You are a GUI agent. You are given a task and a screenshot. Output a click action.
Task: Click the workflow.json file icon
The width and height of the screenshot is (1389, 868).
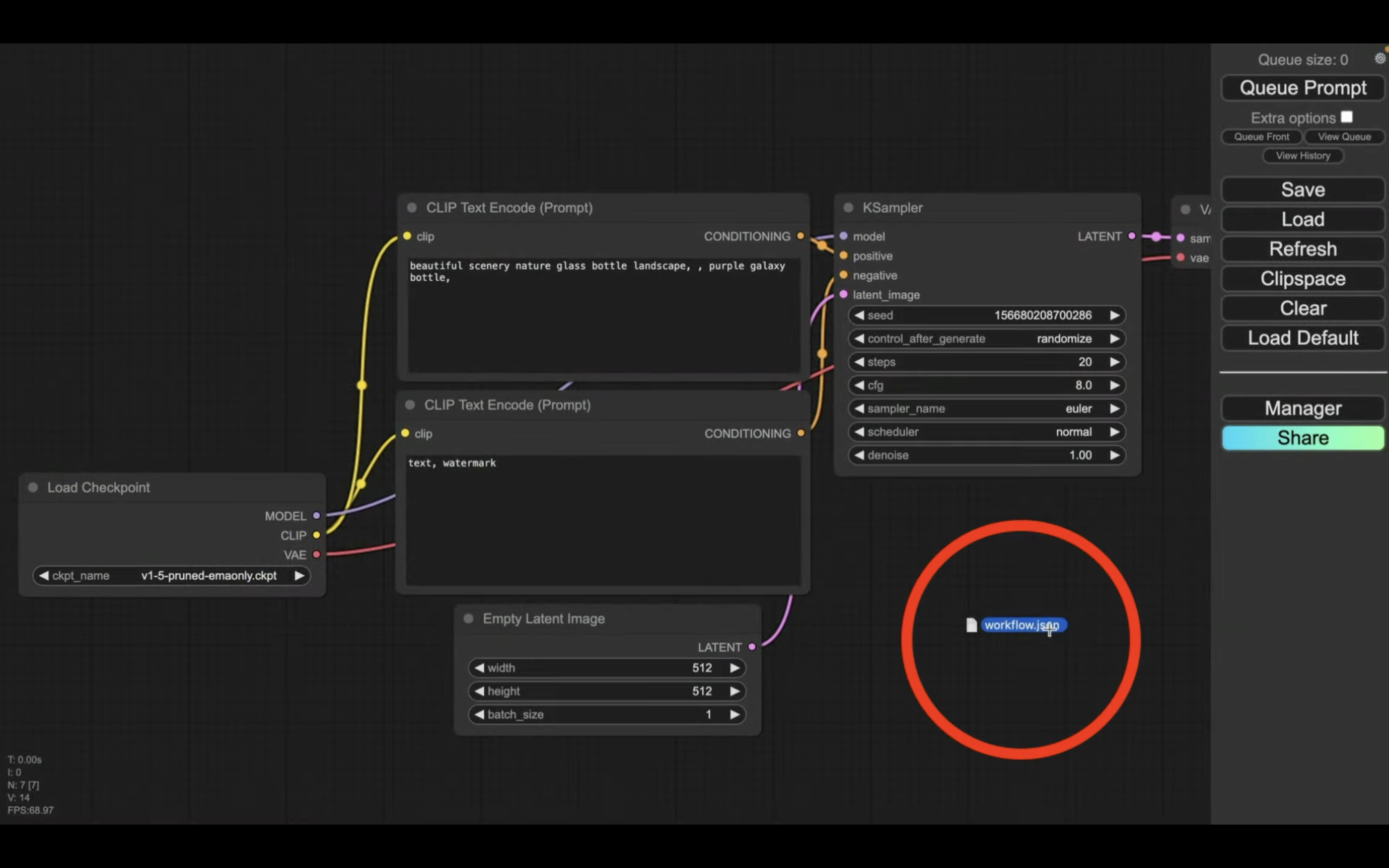971,625
